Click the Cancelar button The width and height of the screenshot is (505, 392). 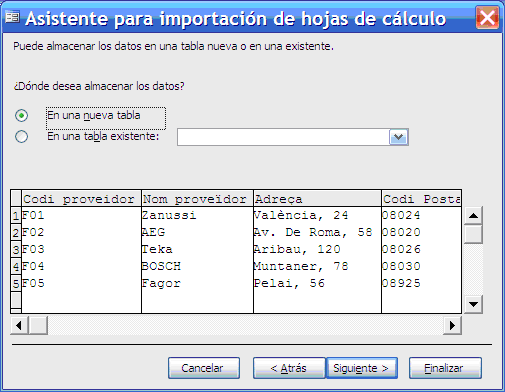pos(204,368)
